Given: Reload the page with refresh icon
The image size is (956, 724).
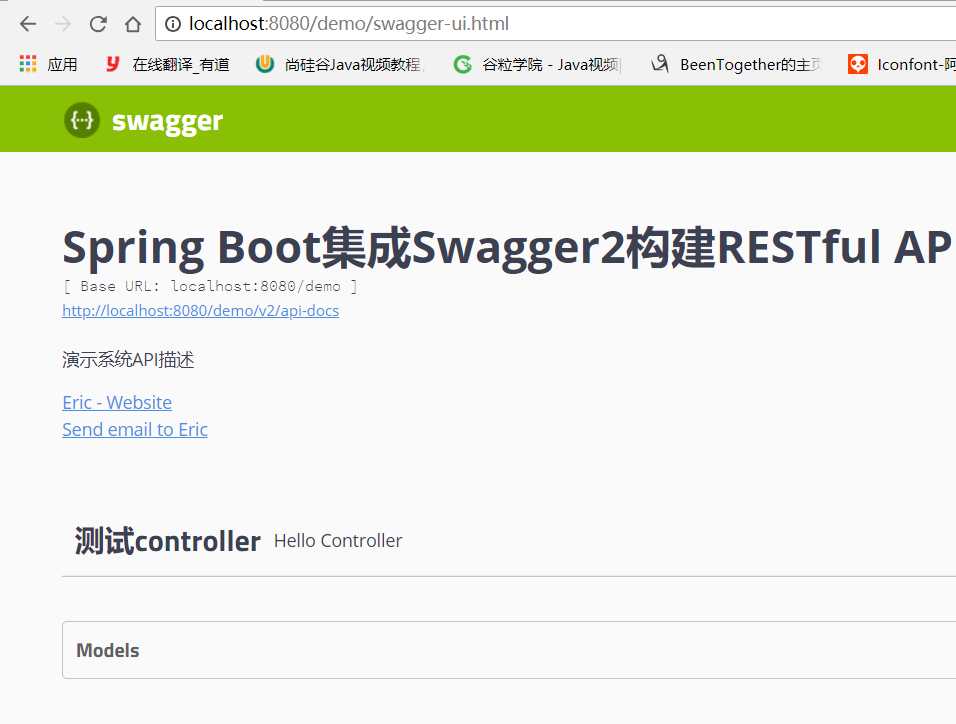Looking at the screenshot, I should [98, 24].
